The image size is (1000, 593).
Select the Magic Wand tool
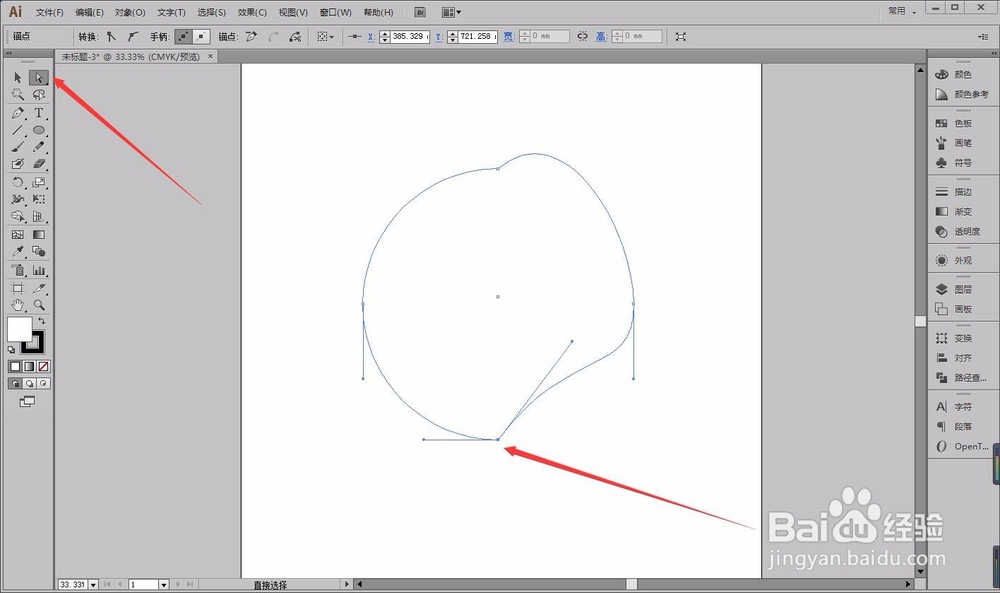(x=17, y=94)
